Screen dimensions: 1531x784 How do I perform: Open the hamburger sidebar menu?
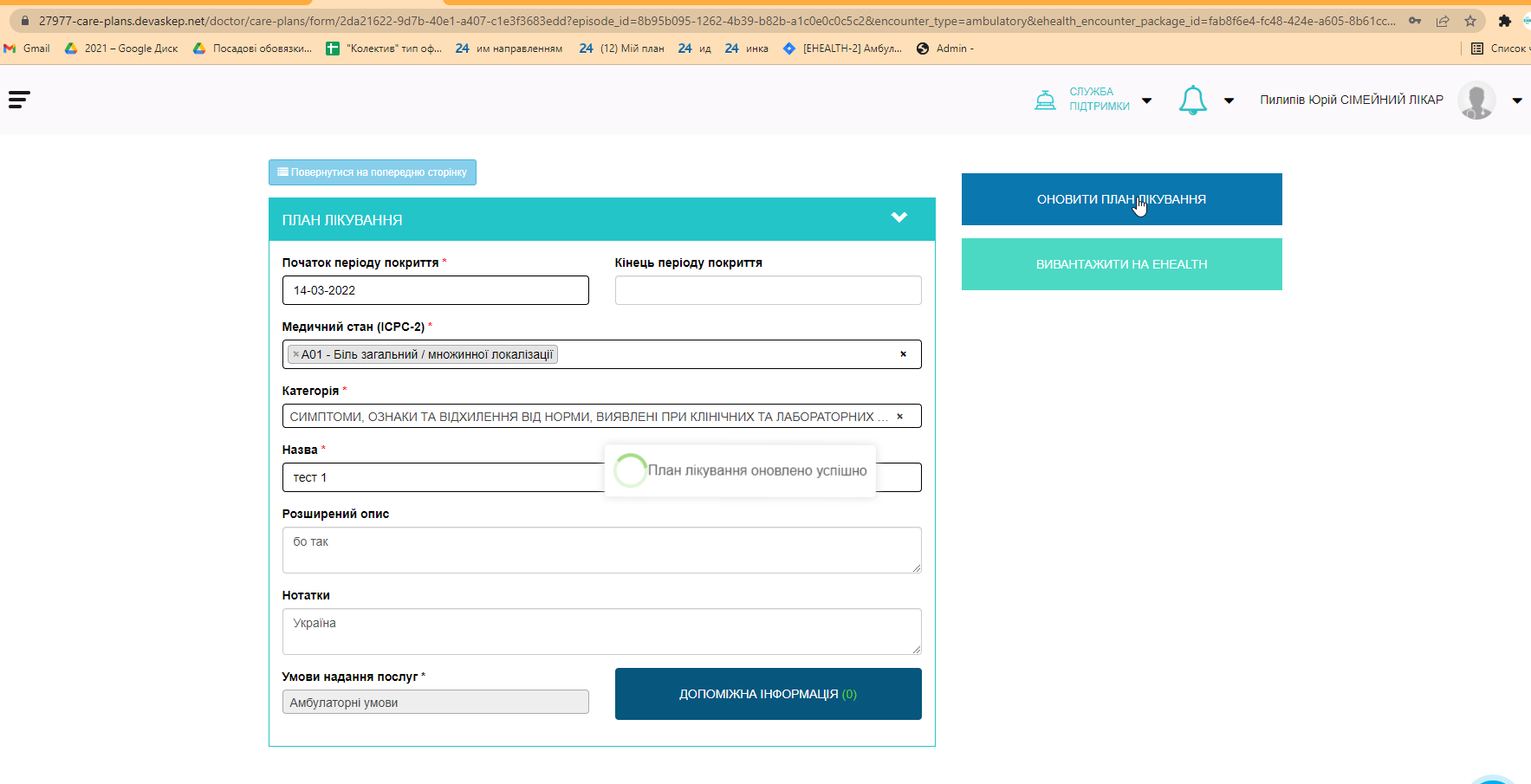19,100
